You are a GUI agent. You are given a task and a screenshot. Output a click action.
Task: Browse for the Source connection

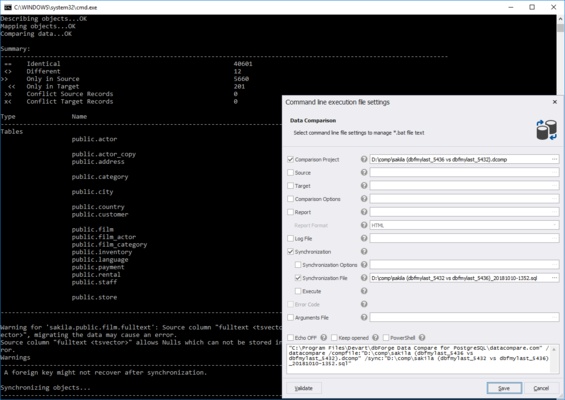[x=554, y=173]
